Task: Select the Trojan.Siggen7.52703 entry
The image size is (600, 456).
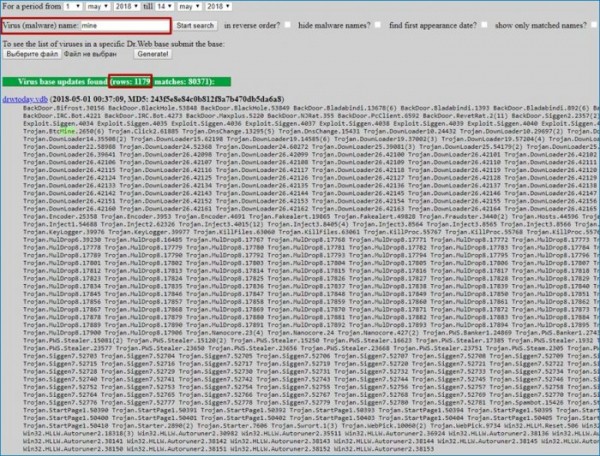Action: [x=60, y=356]
